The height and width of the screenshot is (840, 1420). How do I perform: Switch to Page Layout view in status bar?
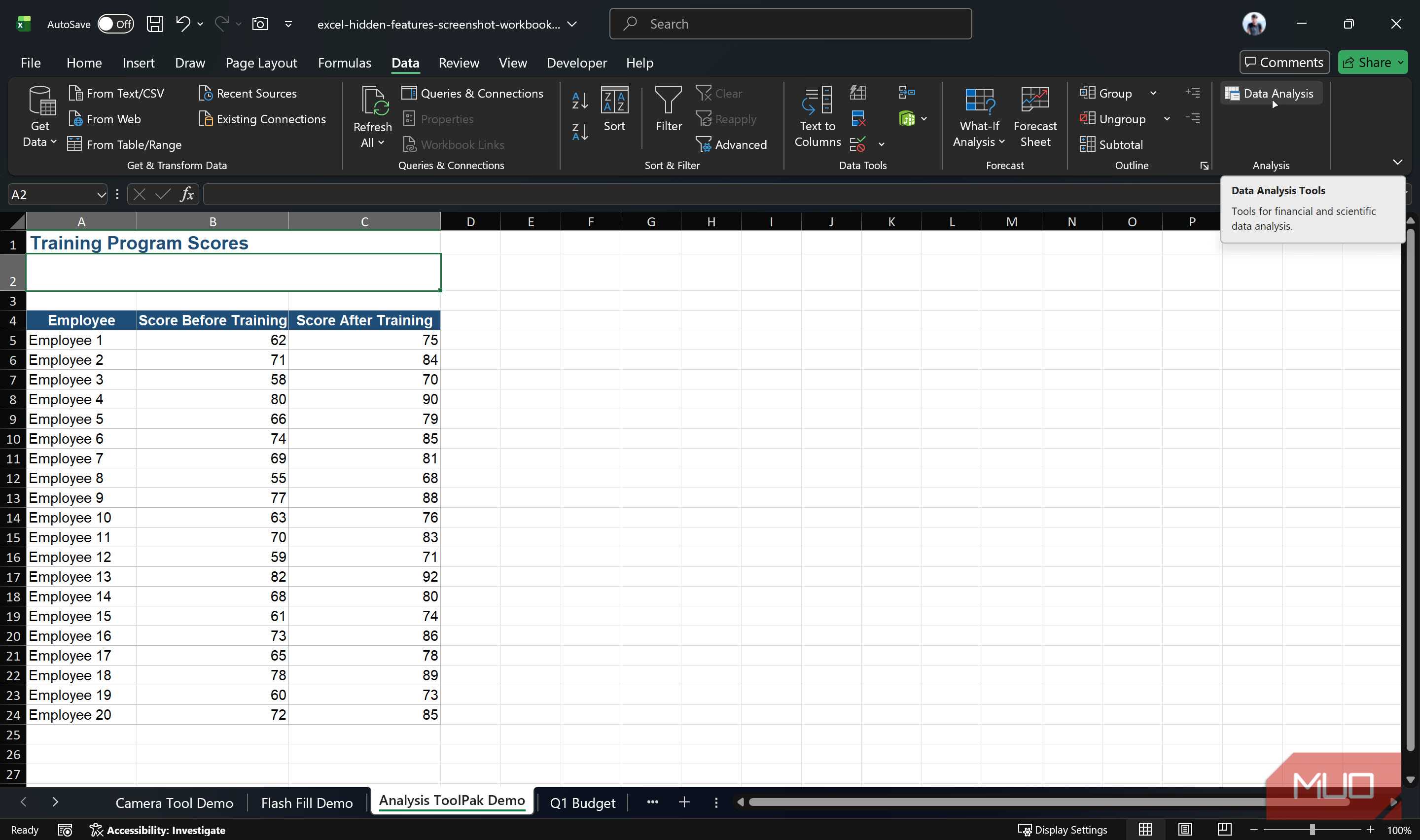pyautogui.click(x=1184, y=830)
